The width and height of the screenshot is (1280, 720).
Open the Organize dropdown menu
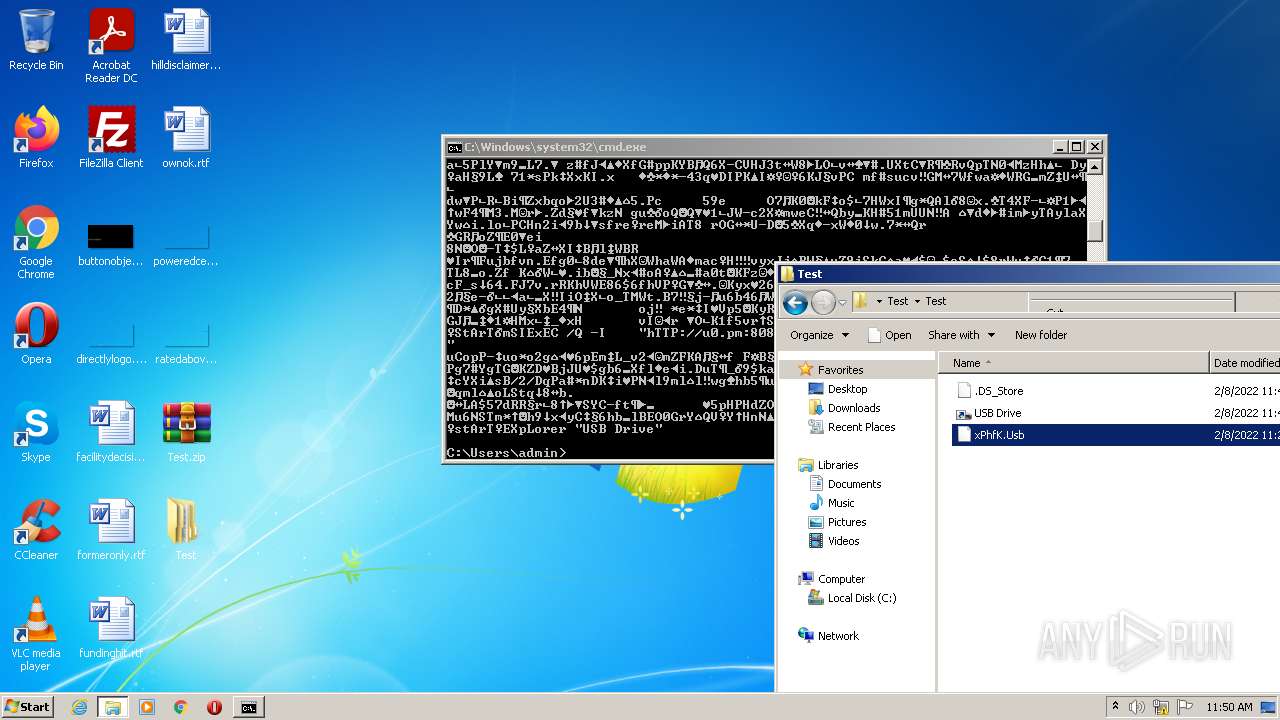coord(819,335)
